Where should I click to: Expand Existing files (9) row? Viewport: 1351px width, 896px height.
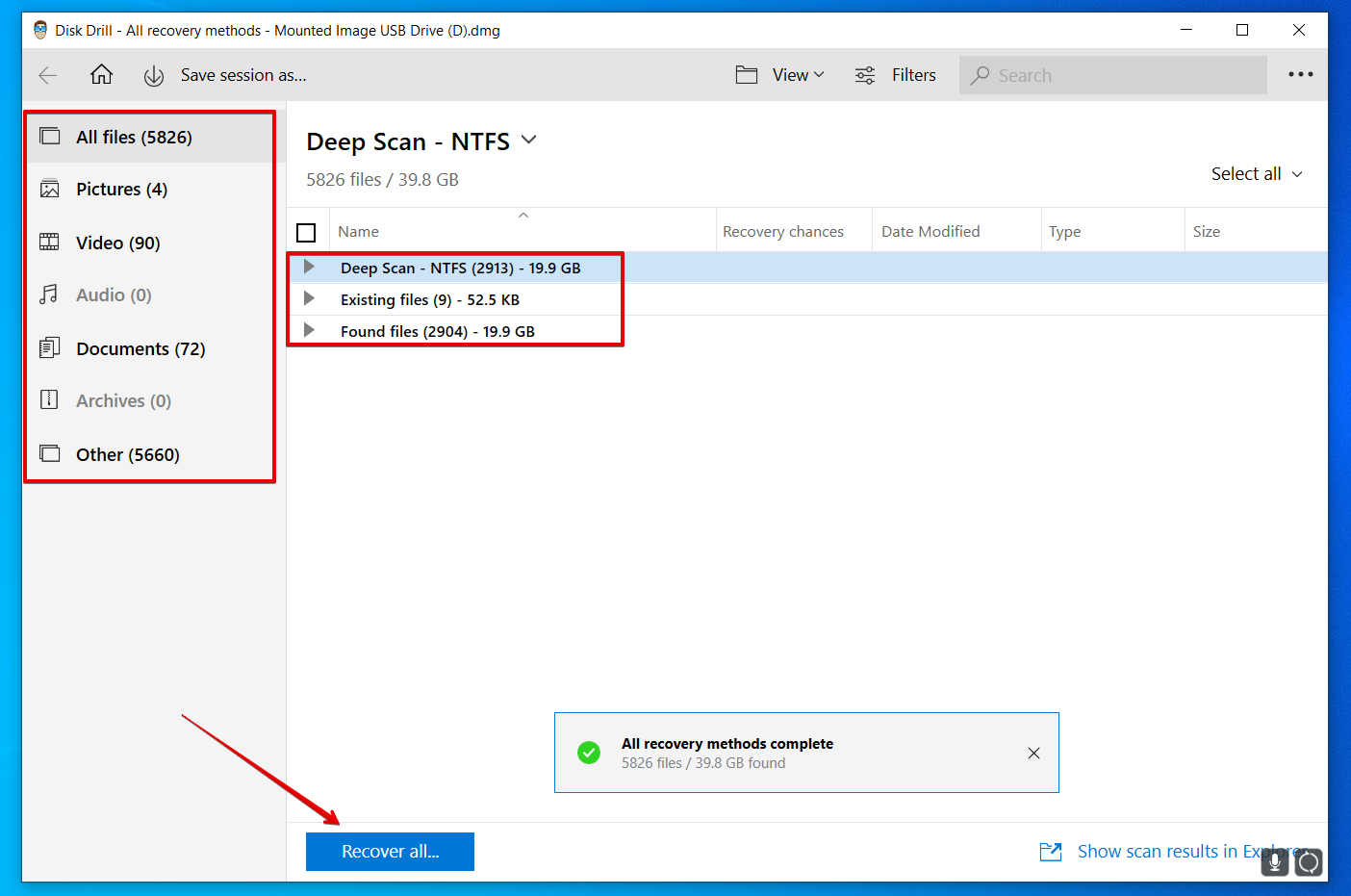(309, 298)
